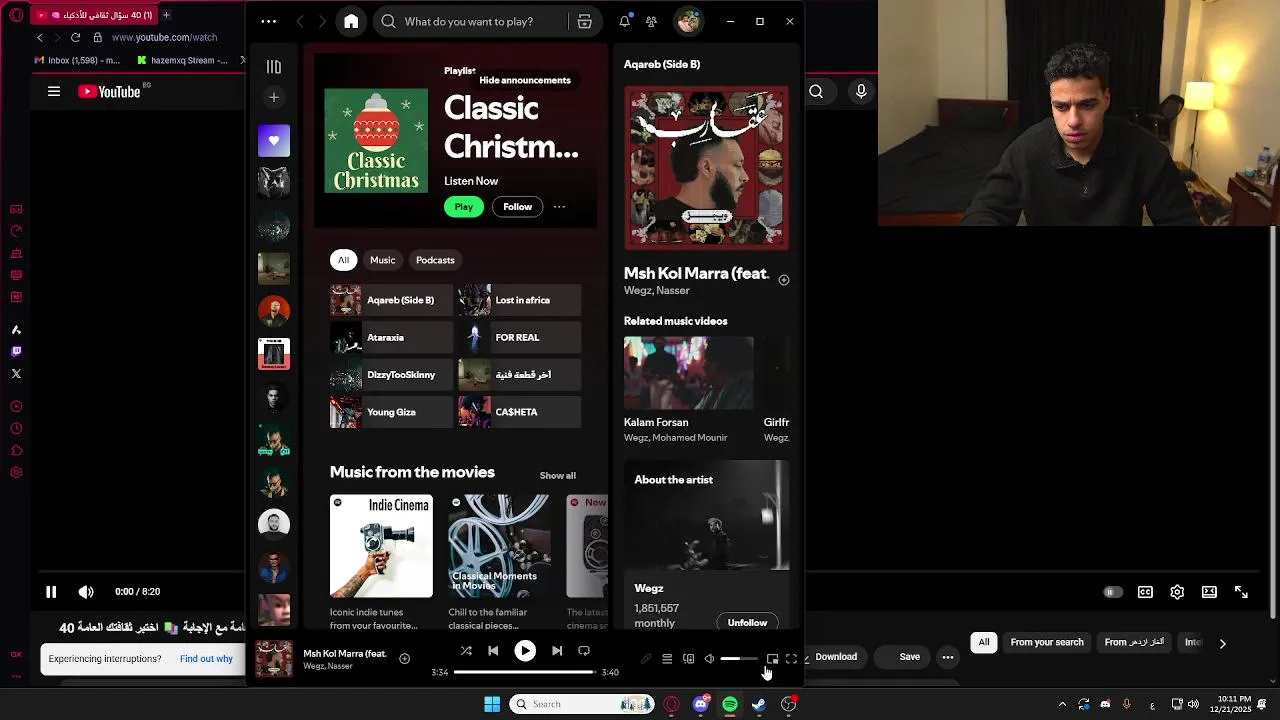Image resolution: width=1280 pixels, height=720 pixels.
Task: Open Aqareb (Side B) shortcut tile
Action: click(391, 300)
